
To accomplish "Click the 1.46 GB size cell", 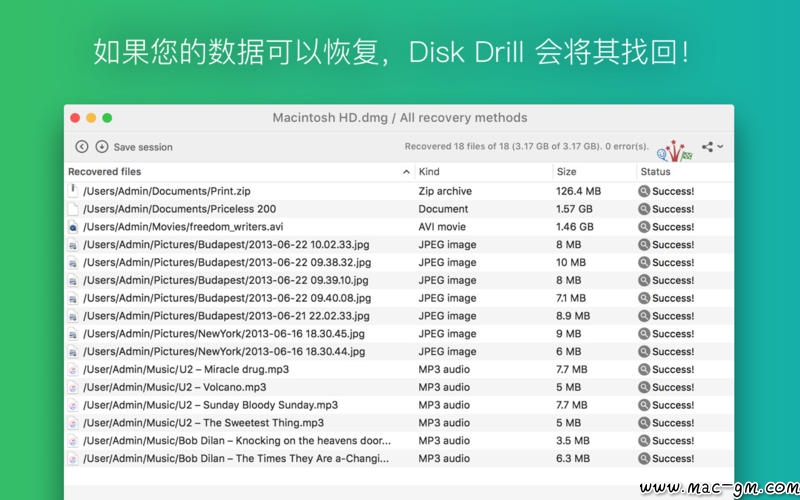I will coord(575,227).
